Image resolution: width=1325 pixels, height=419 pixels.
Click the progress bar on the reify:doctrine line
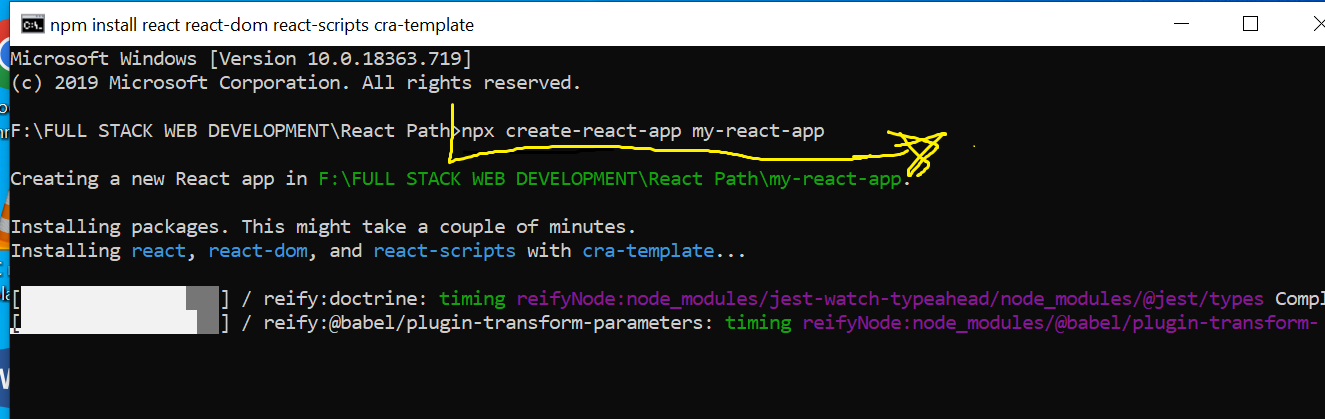point(120,298)
